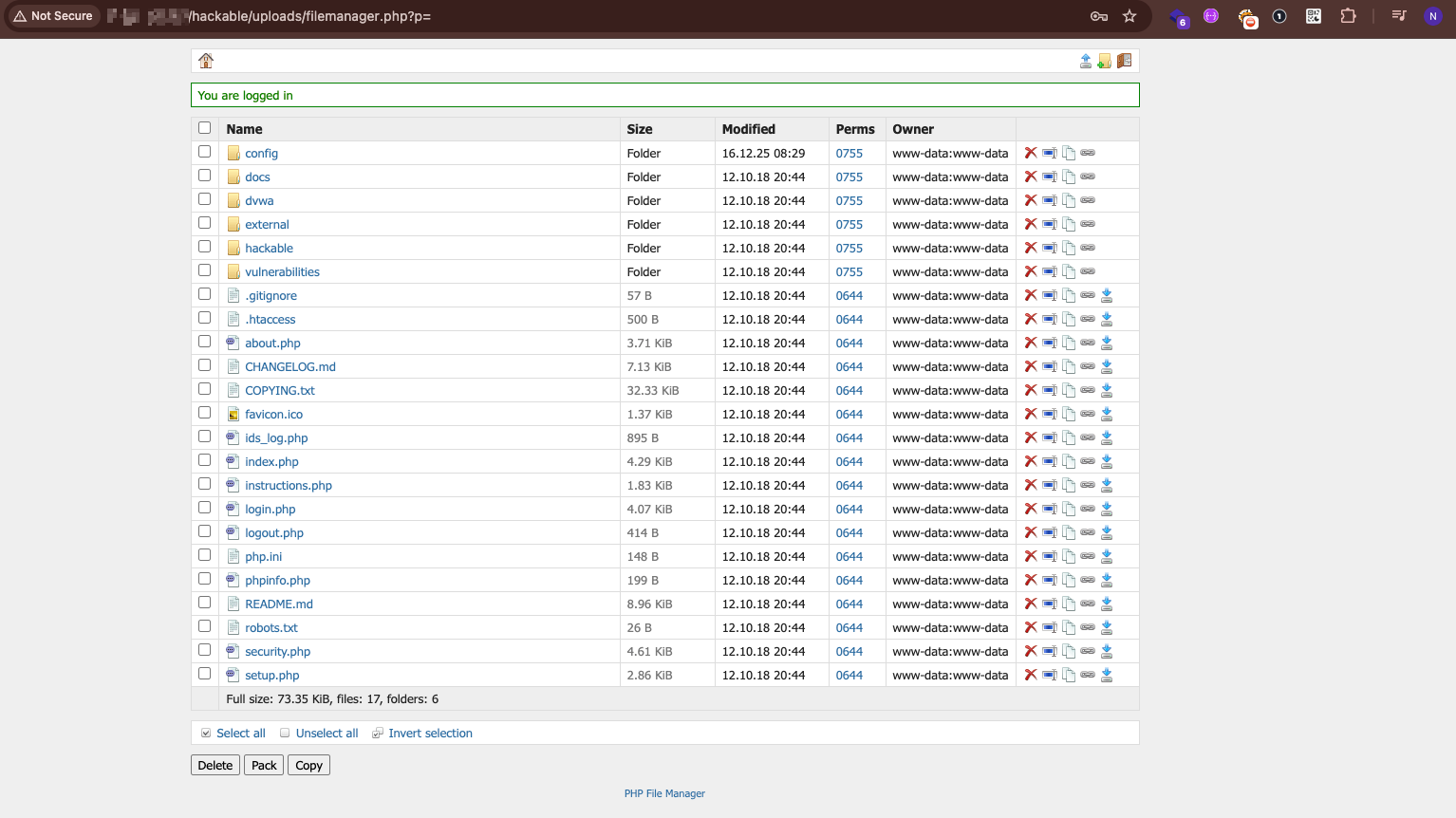The image size is (1456, 818).
Task: Open the upload files icon
Action: (x=1086, y=61)
